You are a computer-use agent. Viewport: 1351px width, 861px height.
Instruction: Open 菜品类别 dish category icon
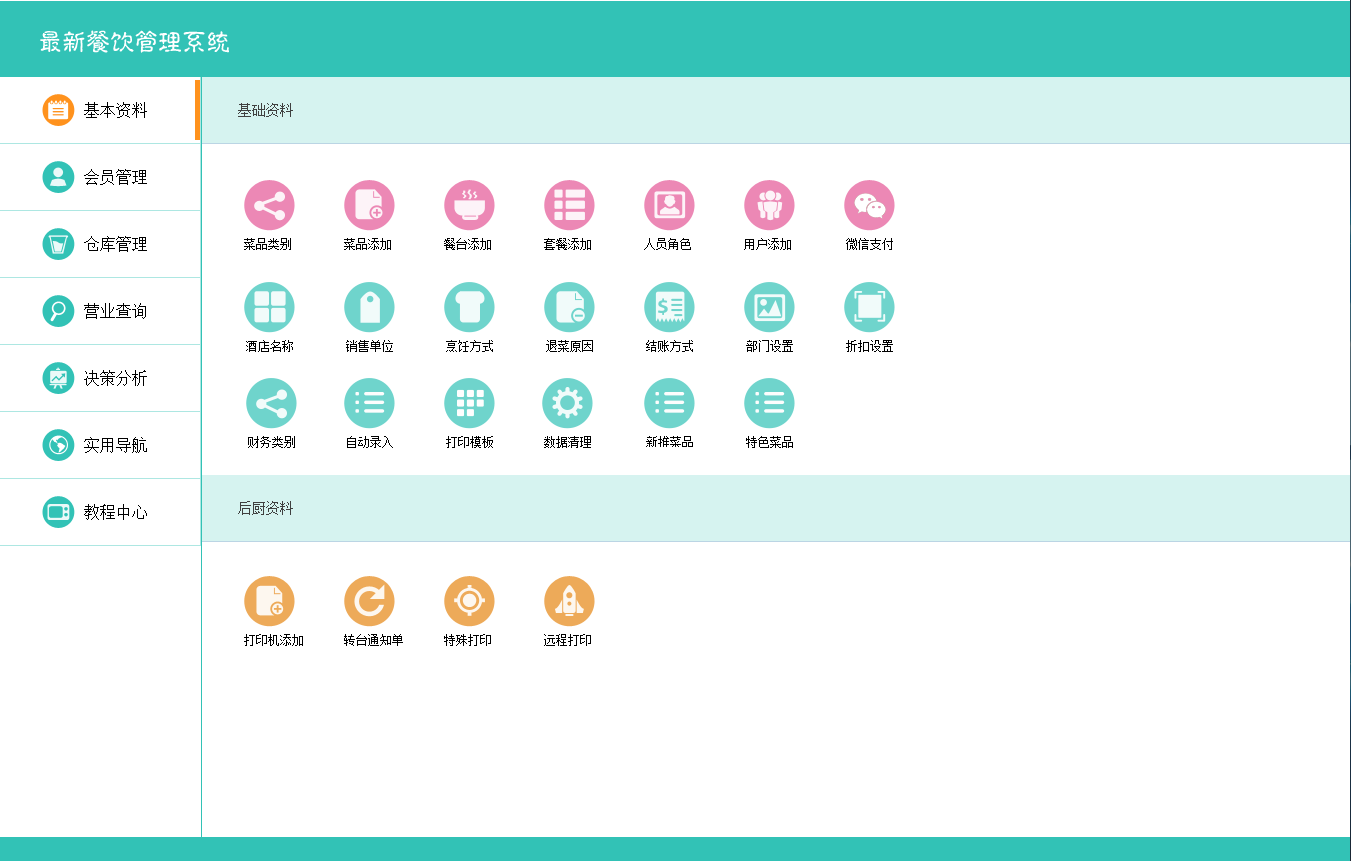pyautogui.click(x=269, y=205)
